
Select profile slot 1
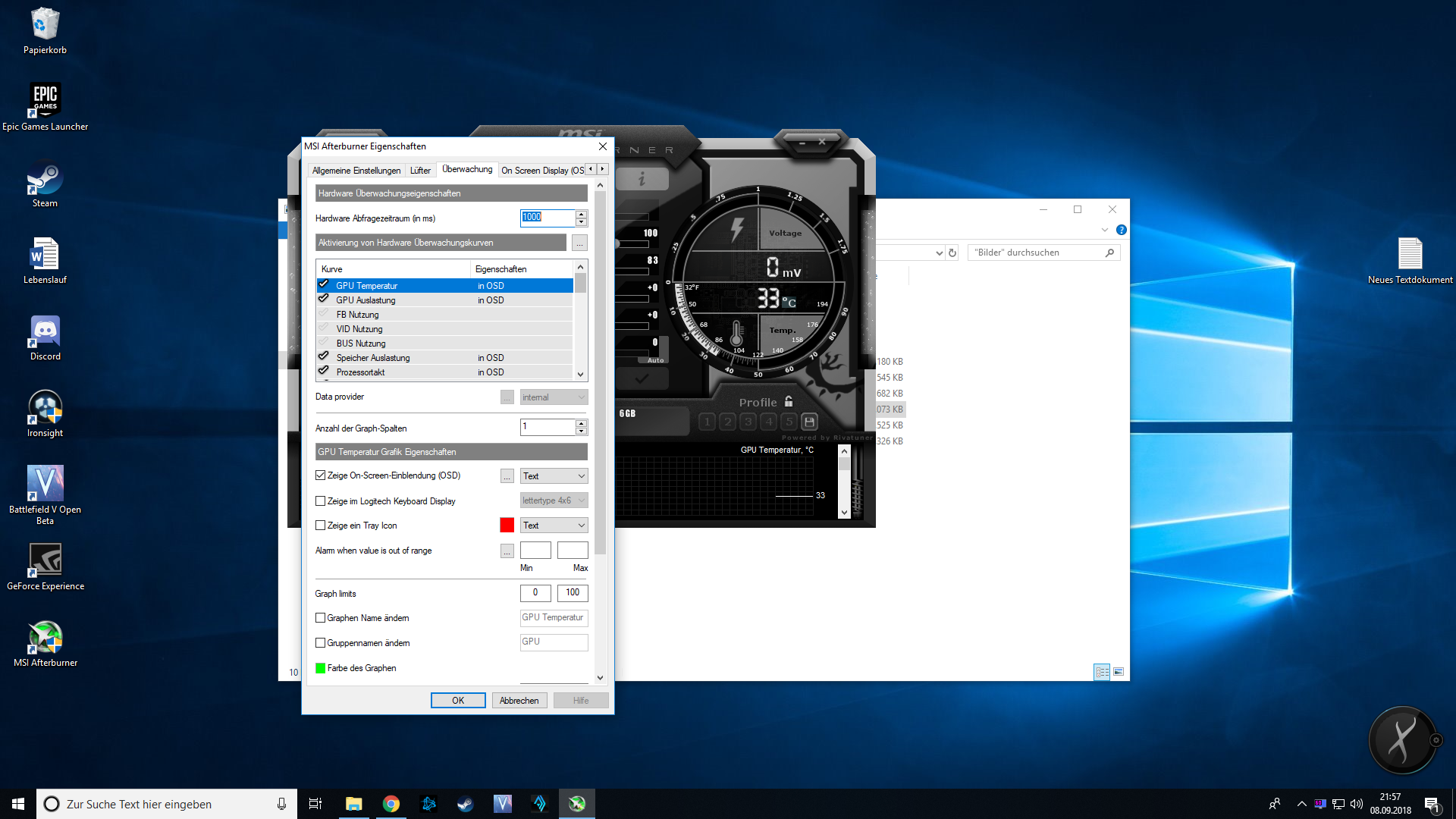click(707, 422)
